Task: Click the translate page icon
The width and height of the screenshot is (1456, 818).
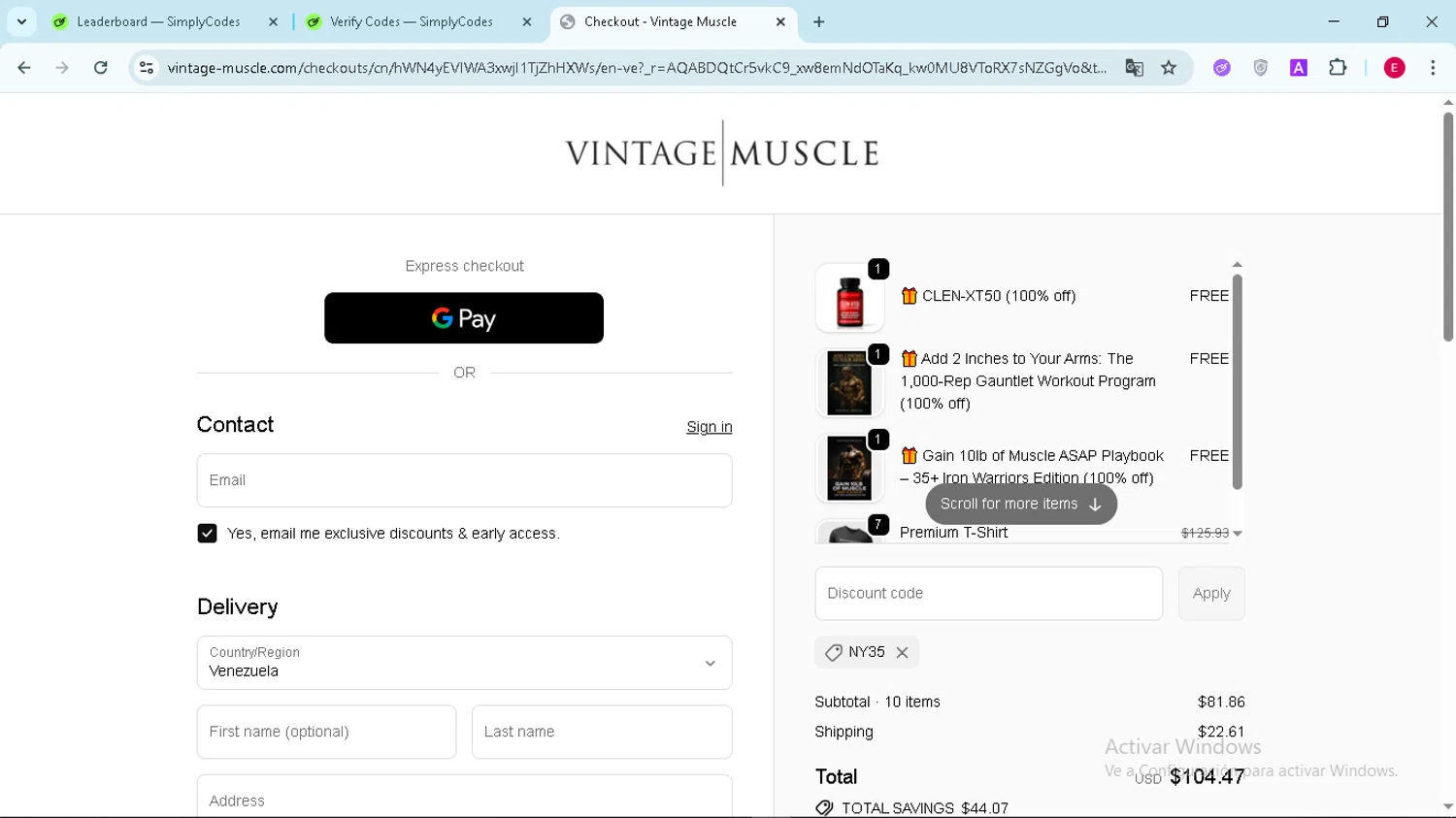Action: [x=1134, y=68]
